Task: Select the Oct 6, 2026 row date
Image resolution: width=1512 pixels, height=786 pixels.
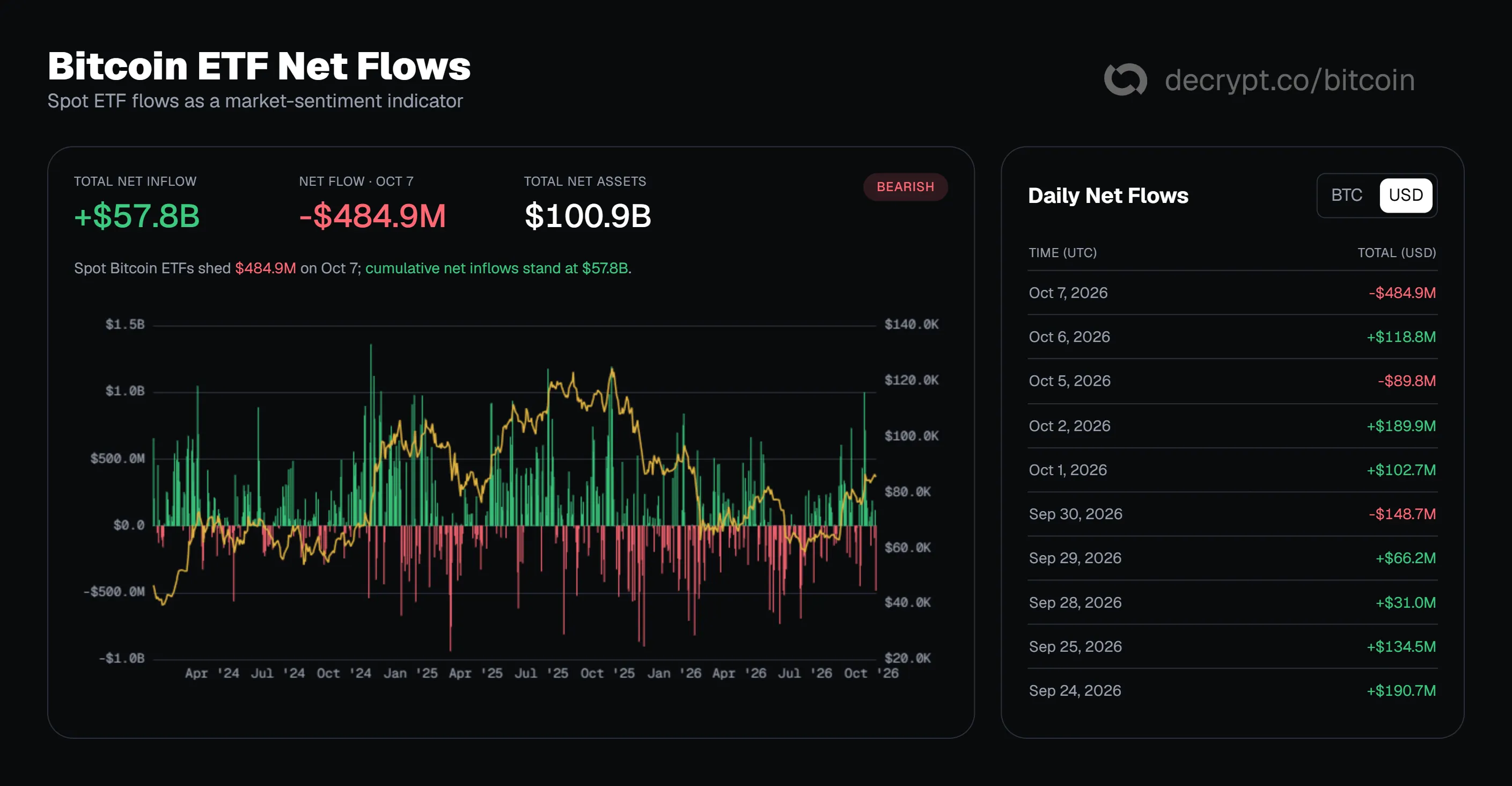Action: [1069, 337]
